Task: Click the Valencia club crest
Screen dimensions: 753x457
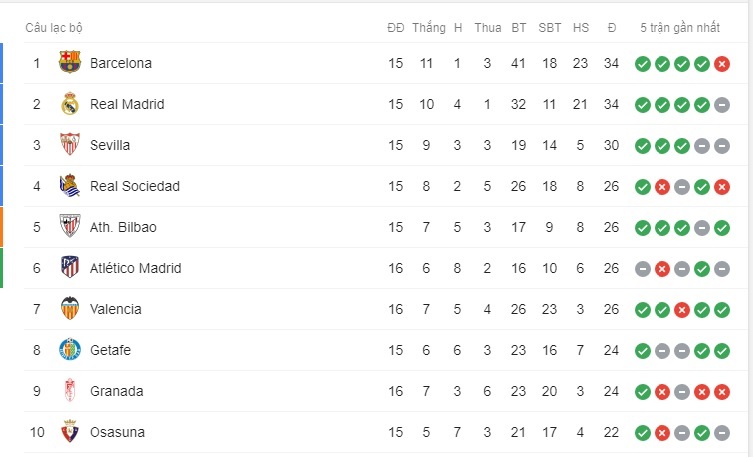Action: coord(70,309)
